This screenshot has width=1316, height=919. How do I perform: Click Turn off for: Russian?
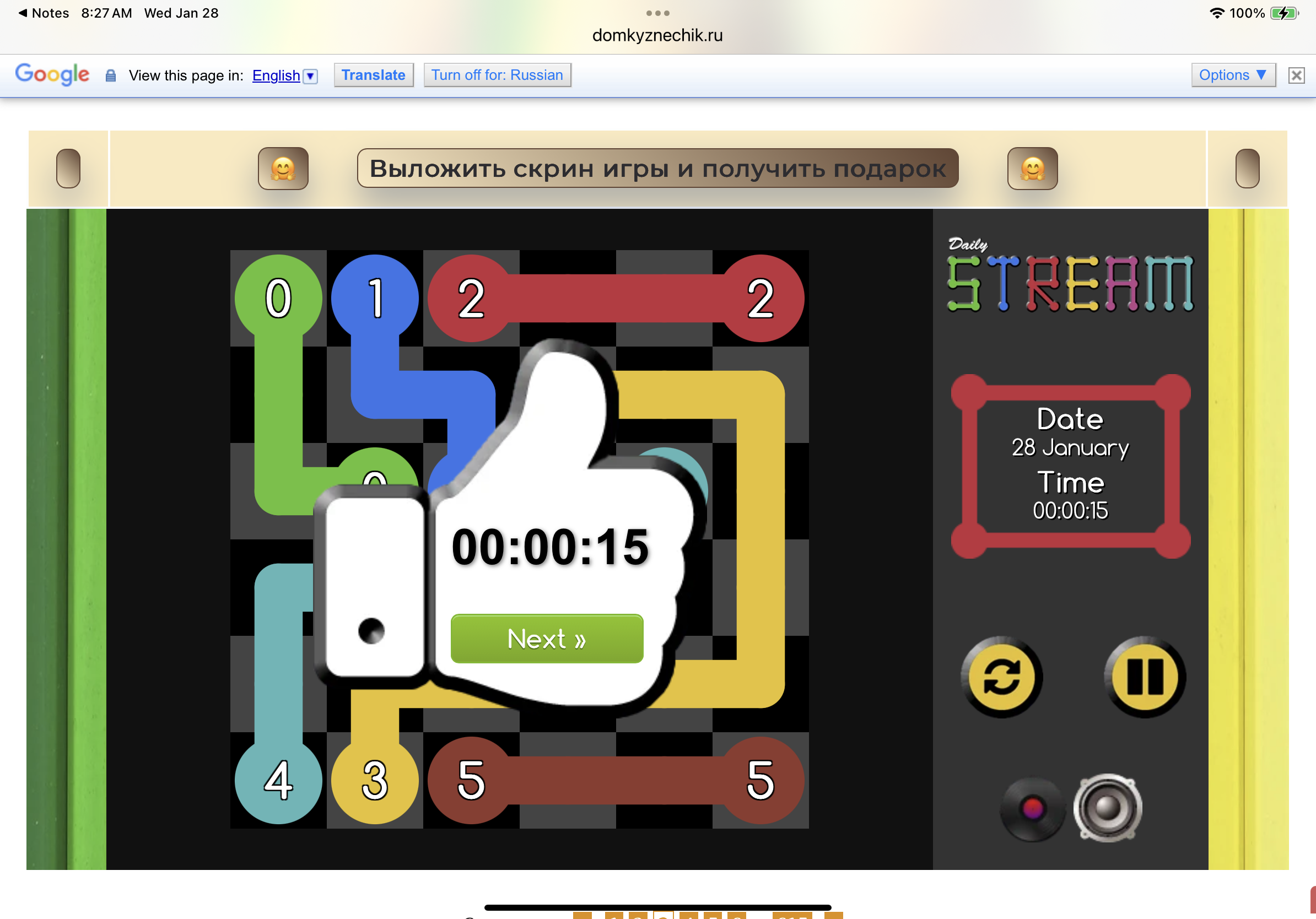click(x=497, y=75)
